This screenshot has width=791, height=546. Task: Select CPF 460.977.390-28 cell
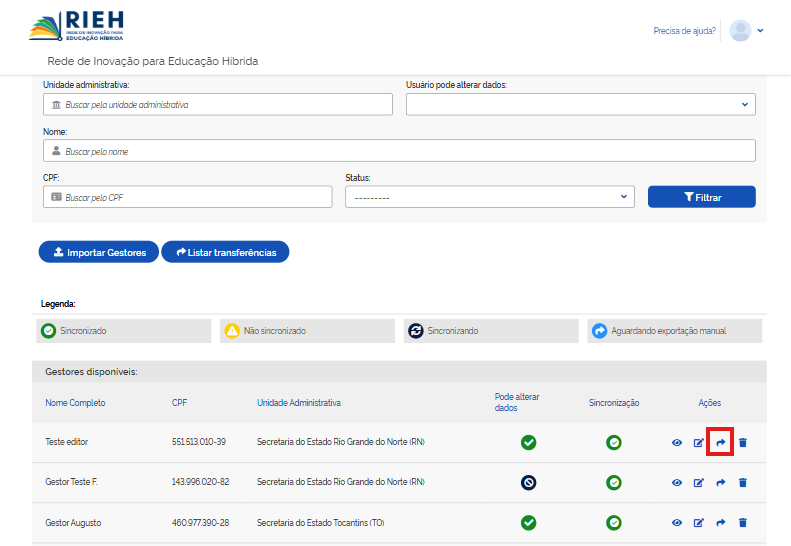coord(200,523)
